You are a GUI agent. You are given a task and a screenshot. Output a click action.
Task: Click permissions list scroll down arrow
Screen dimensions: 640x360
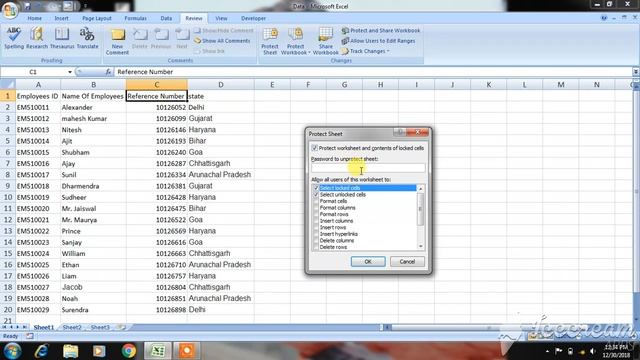420,247
